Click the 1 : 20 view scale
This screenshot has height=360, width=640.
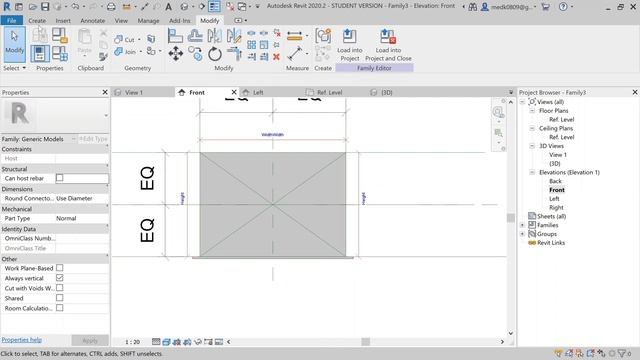tap(132, 342)
